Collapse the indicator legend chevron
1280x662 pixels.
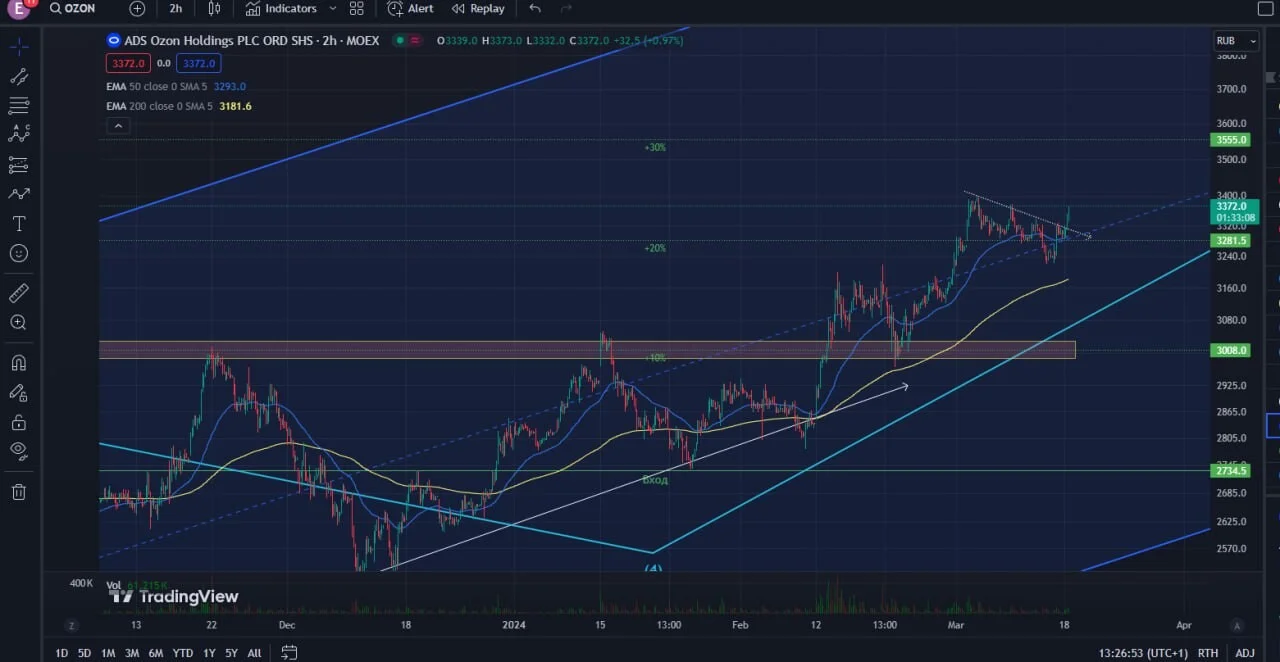click(118, 126)
